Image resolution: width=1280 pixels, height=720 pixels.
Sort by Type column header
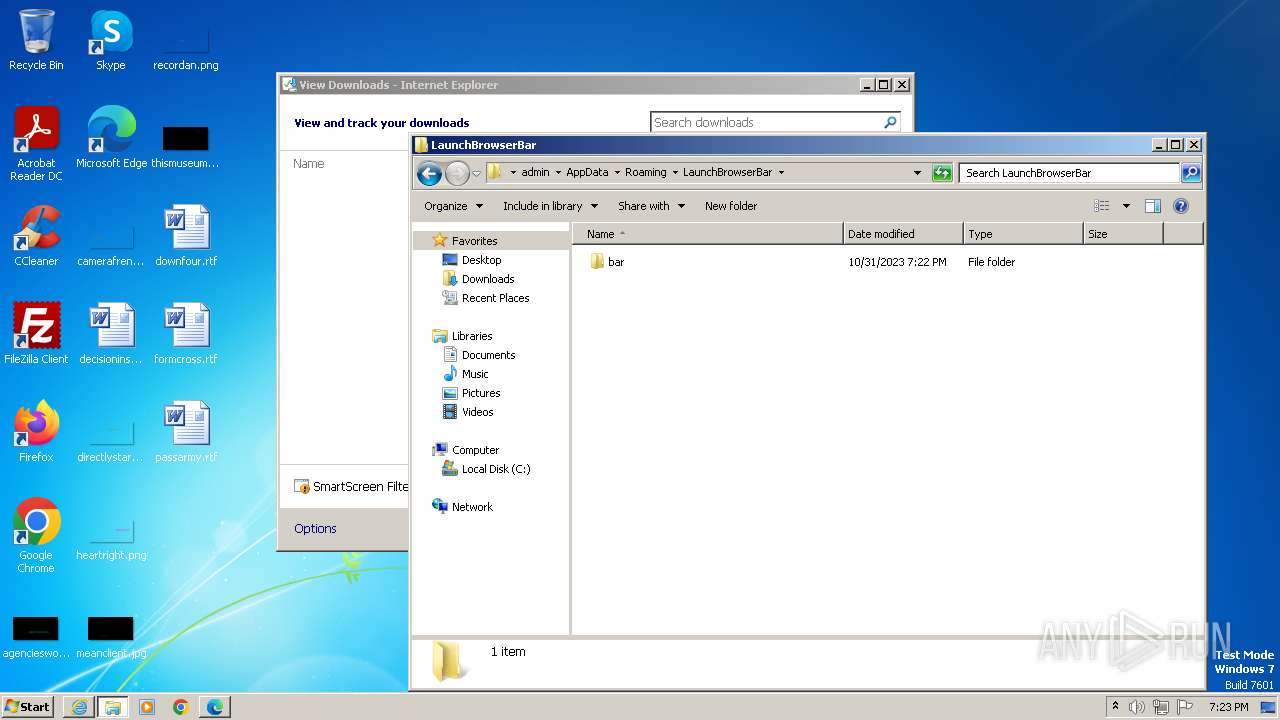coord(1023,234)
